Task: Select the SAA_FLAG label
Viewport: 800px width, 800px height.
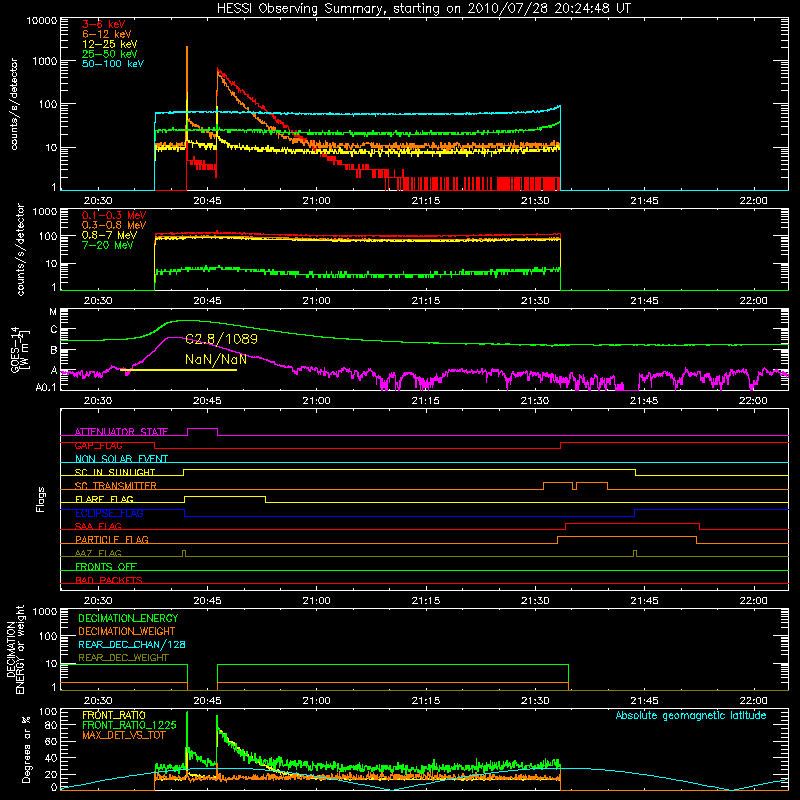Action: click(x=98, y=526)
